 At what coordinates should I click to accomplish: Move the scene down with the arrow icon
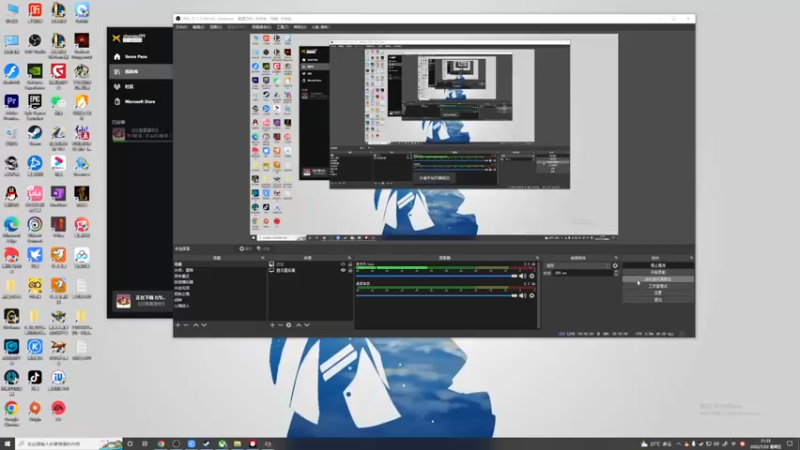[x=204, y=325]
